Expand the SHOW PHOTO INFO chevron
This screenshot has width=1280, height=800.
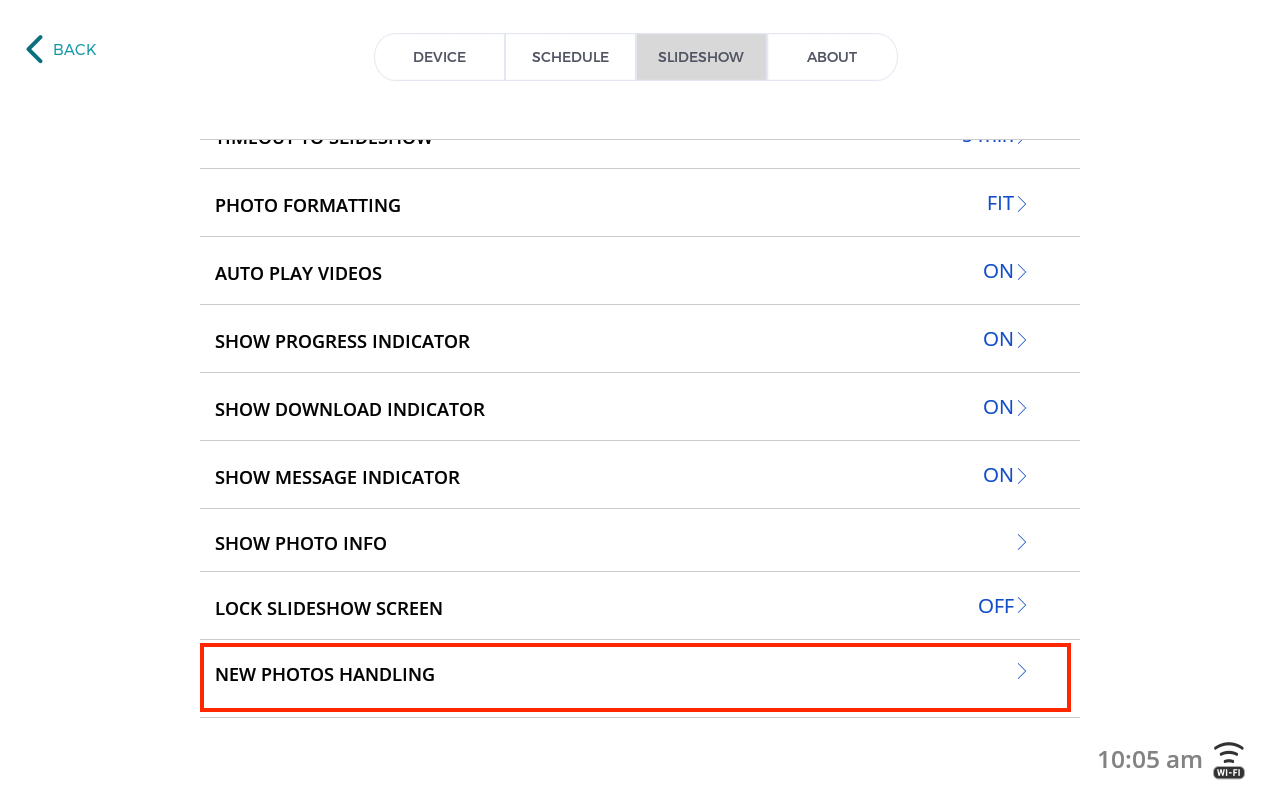click(x=1022, y=542)
